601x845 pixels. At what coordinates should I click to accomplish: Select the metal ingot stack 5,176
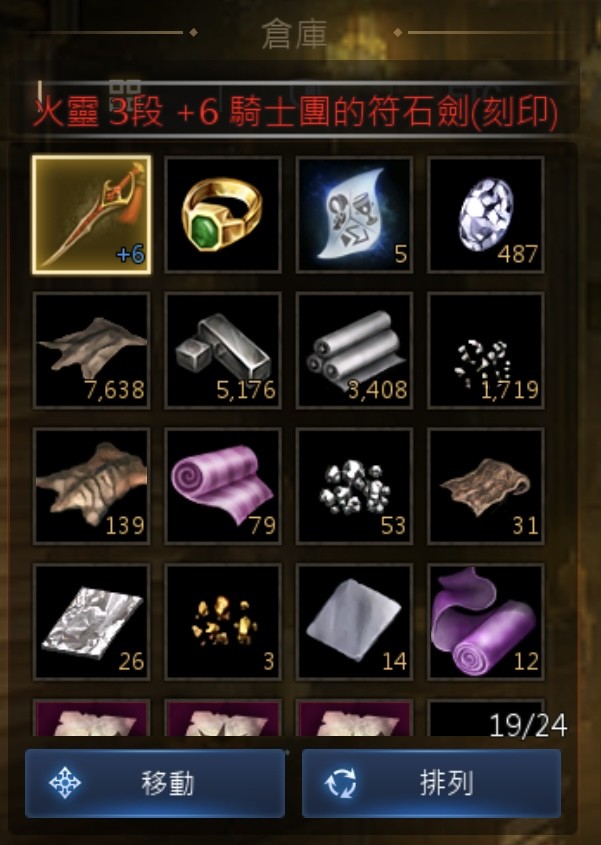[223, 350]
